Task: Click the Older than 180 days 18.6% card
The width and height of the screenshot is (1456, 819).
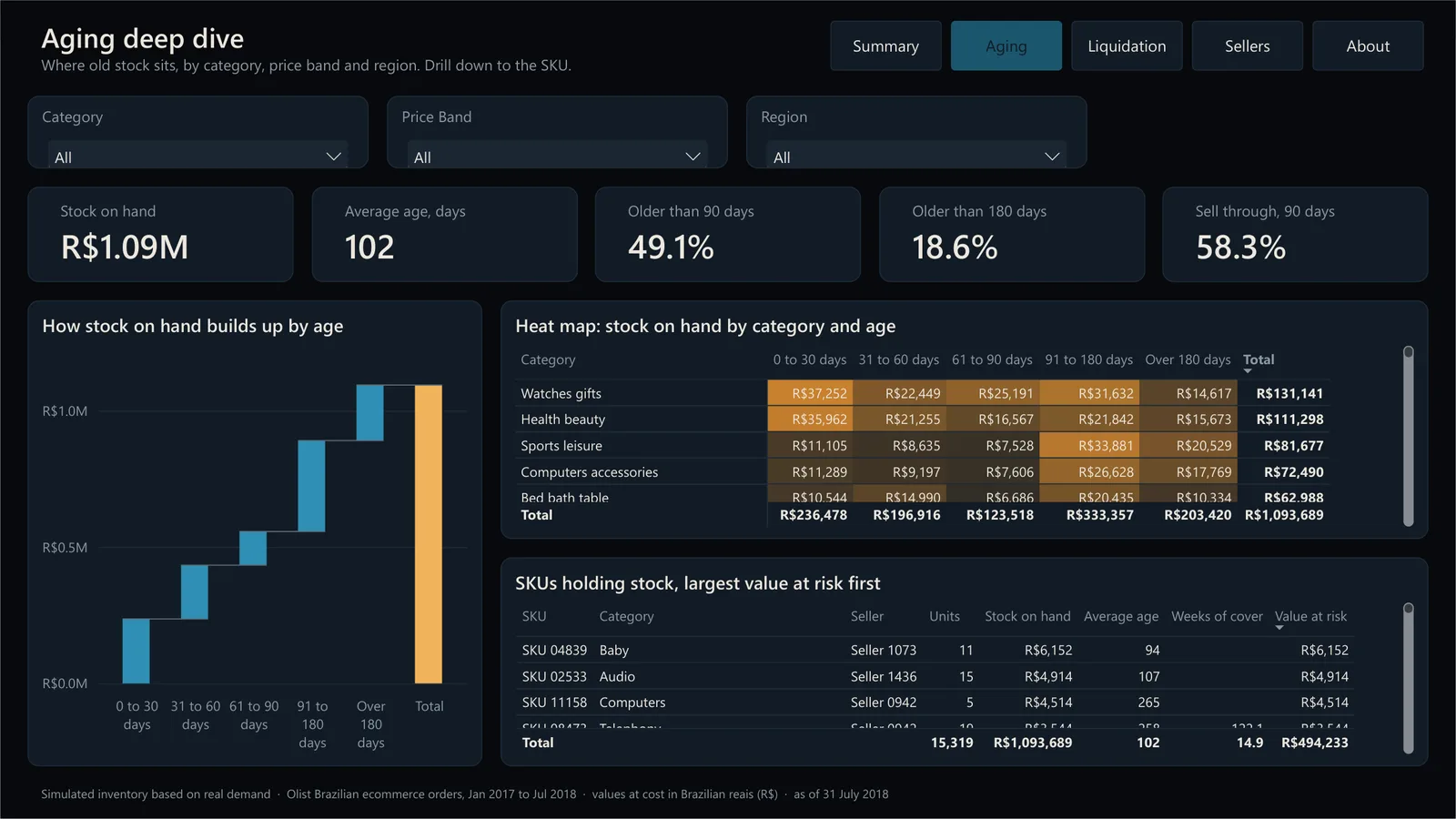Action: 1012,234
